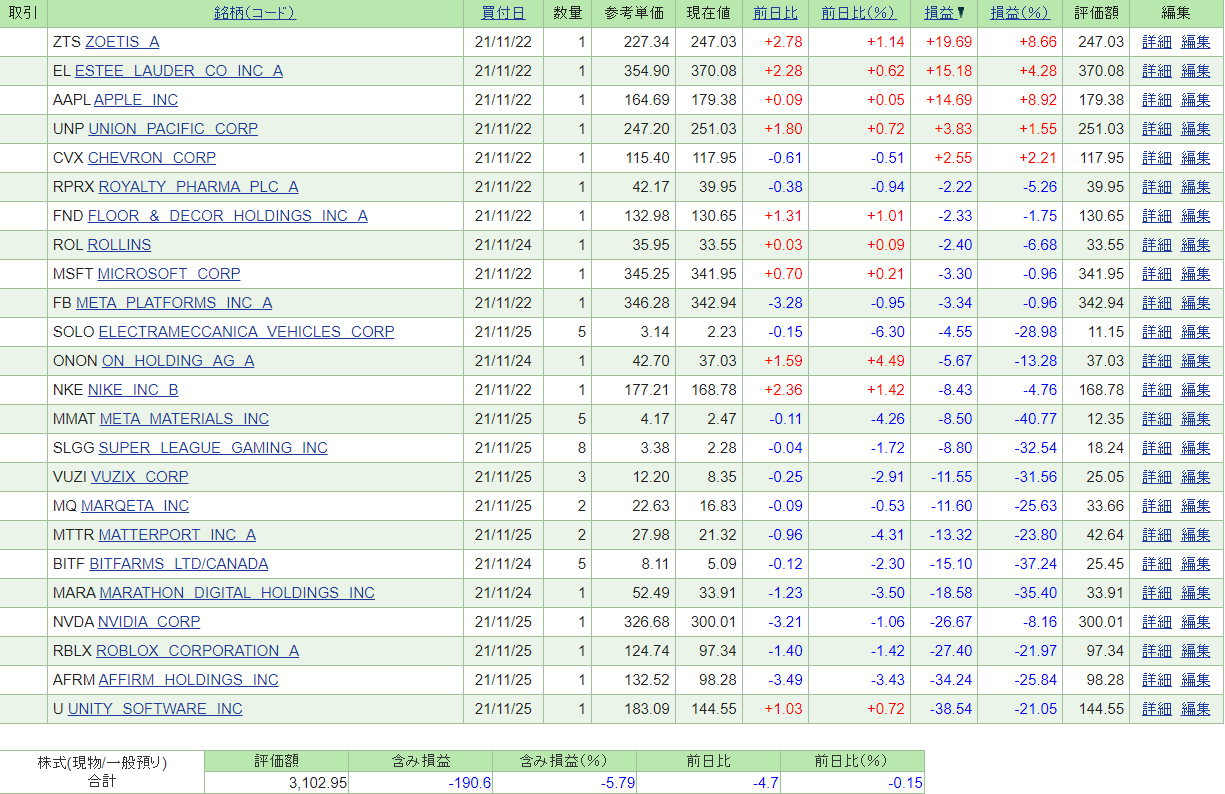Click 編集 for the EL row
1225x794 pixels.
1196,71
